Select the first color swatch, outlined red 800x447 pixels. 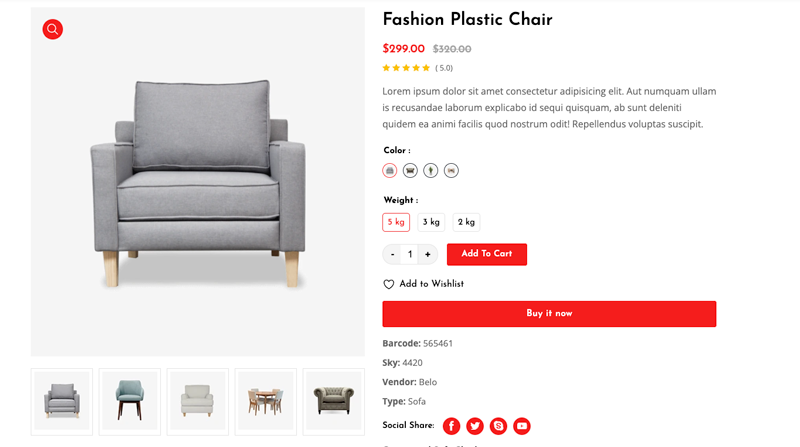coord(390,171)
